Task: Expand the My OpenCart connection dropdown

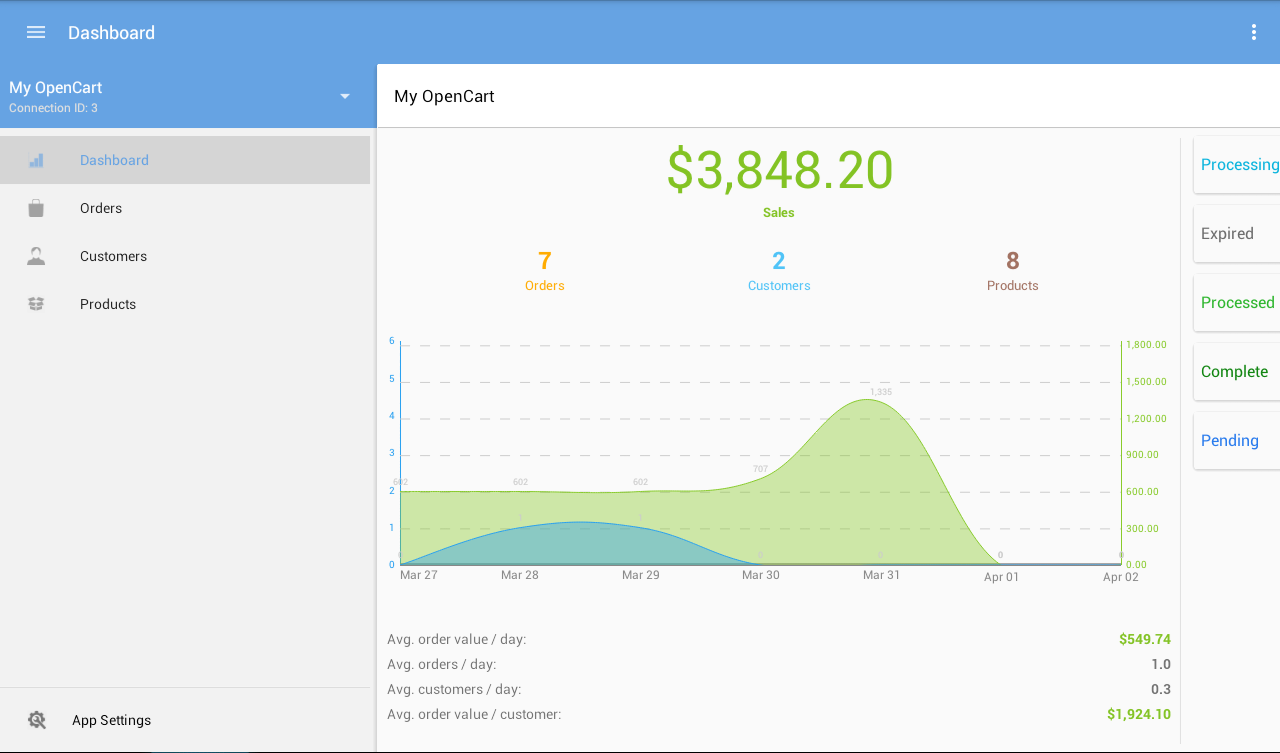Action: click(345, 96)
